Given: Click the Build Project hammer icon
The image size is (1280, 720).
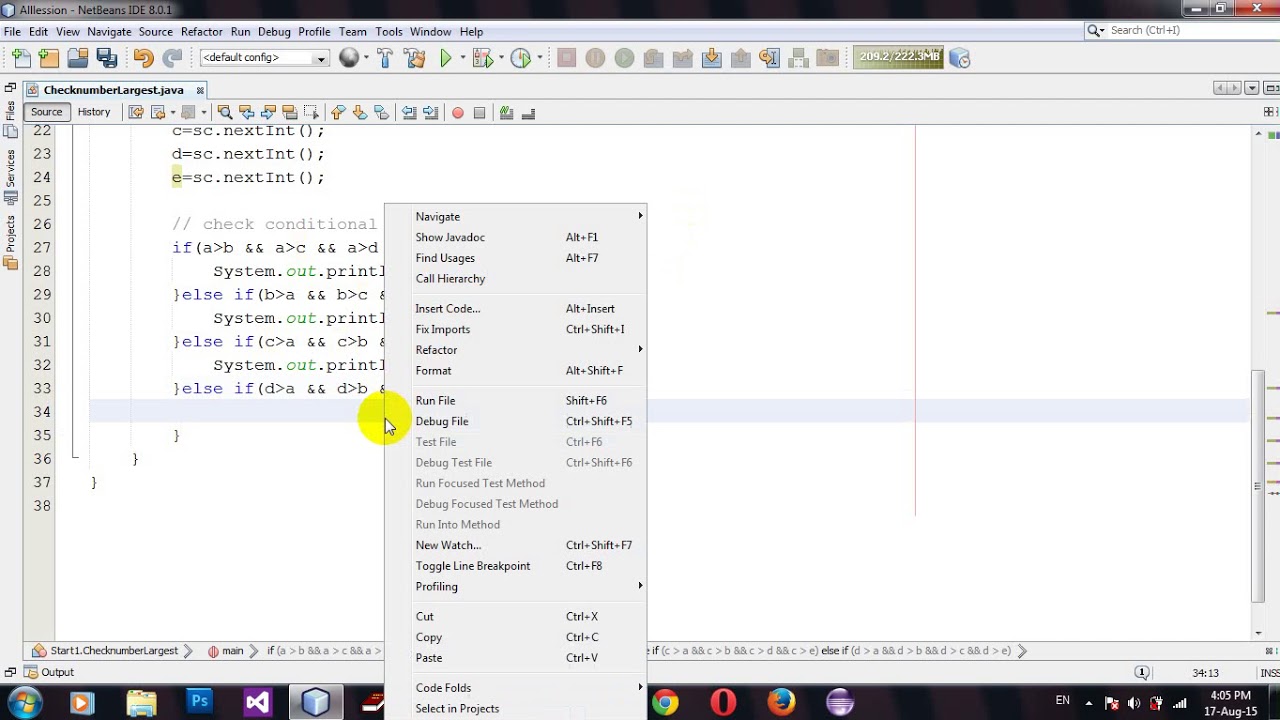Looking at the screenshot, I should click(x=385, y=58).
